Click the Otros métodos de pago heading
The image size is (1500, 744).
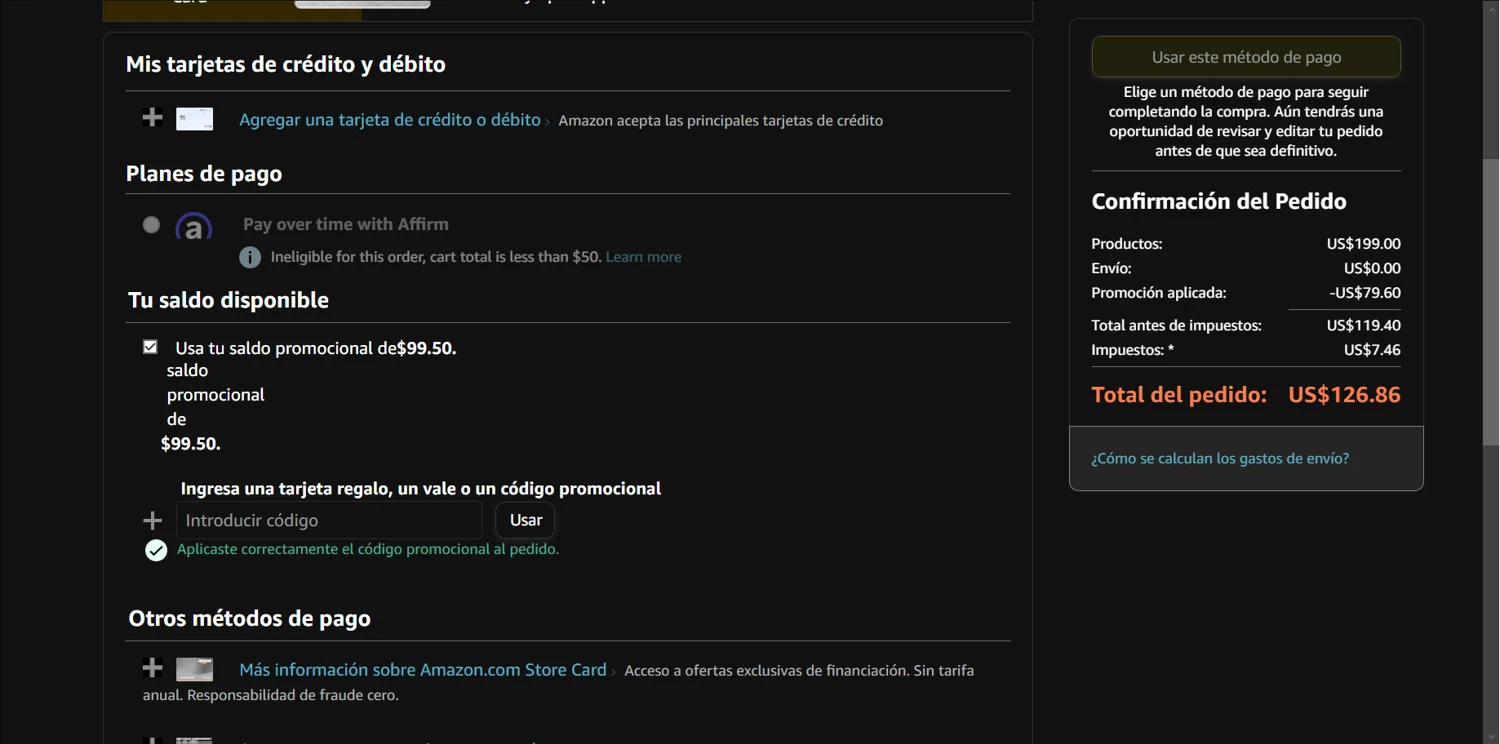click(249, 618)
